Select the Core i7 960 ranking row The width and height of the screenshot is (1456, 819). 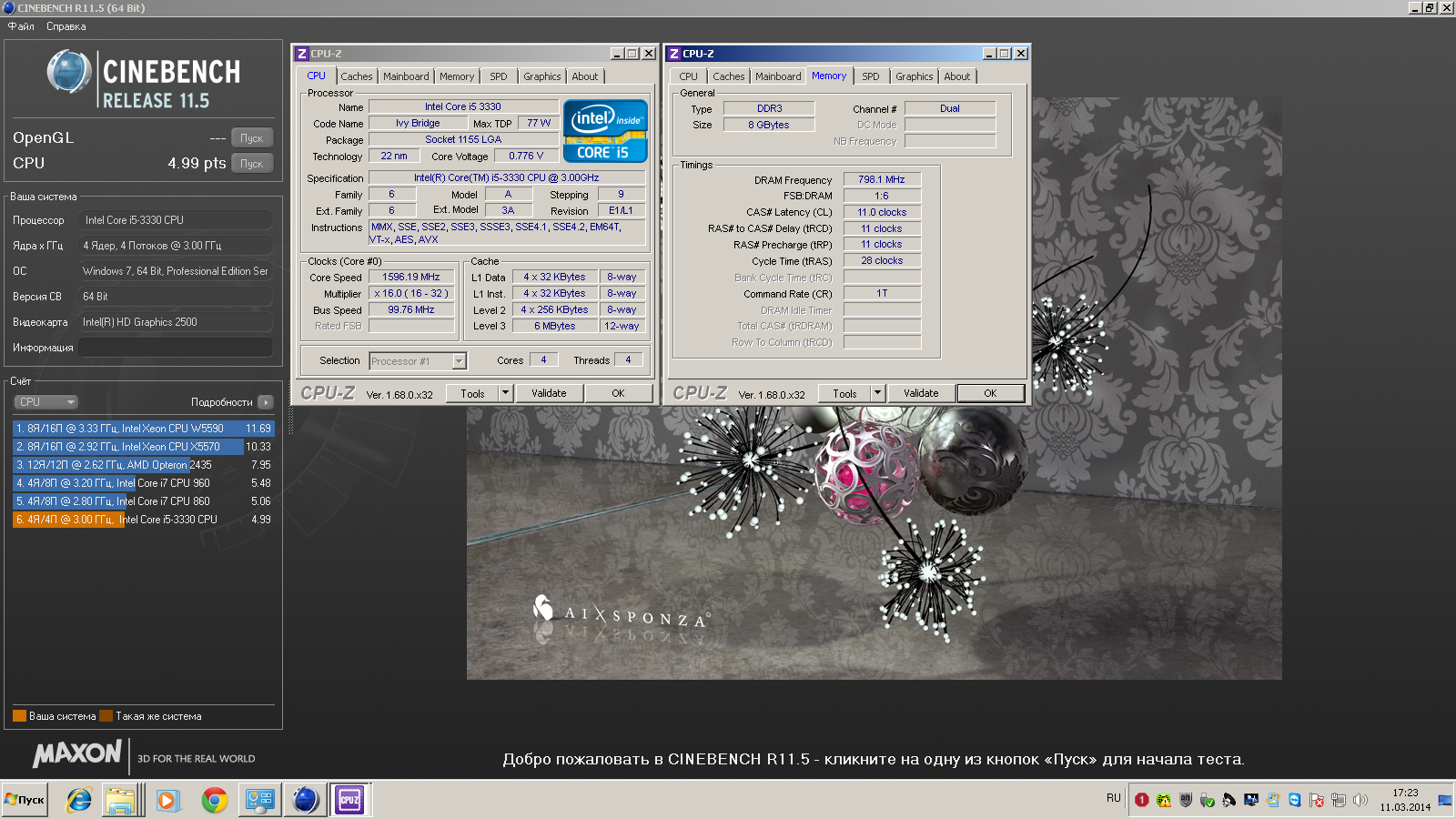(143, 483)
